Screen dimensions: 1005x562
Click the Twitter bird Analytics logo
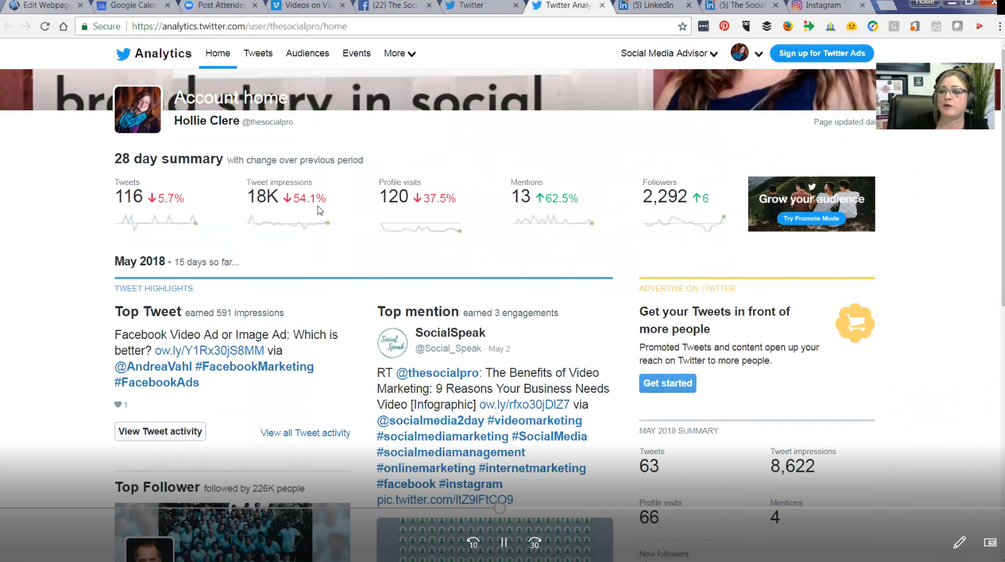tap(153, 54)
